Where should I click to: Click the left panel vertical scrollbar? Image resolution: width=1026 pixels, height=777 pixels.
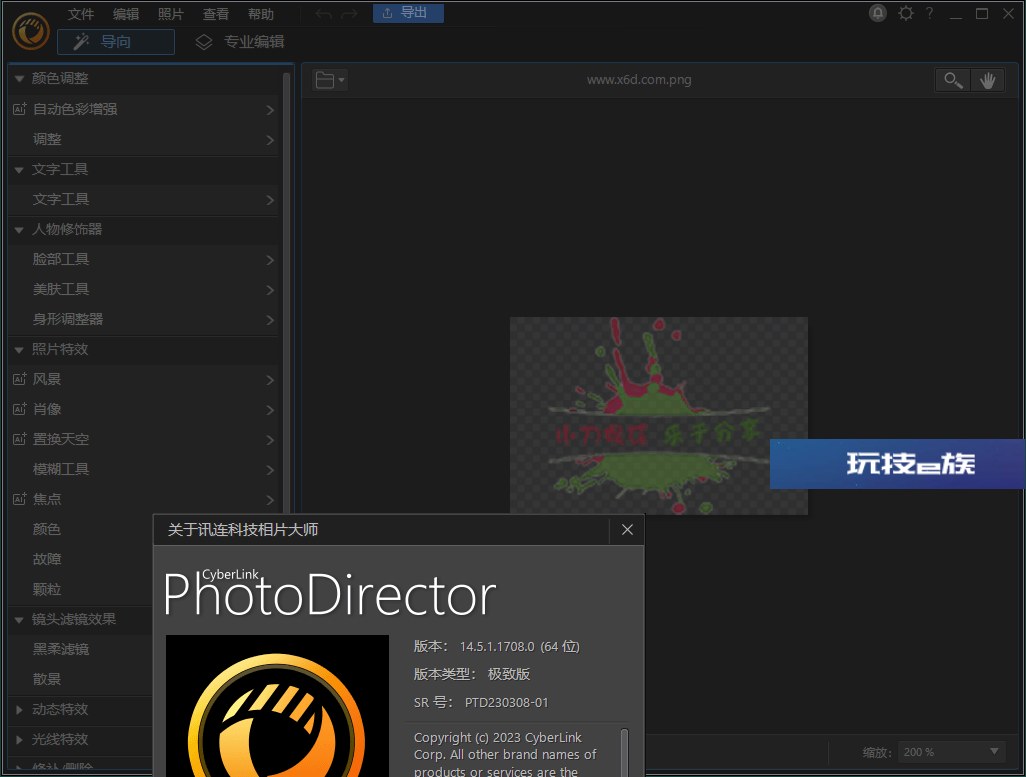pos(286,295)
